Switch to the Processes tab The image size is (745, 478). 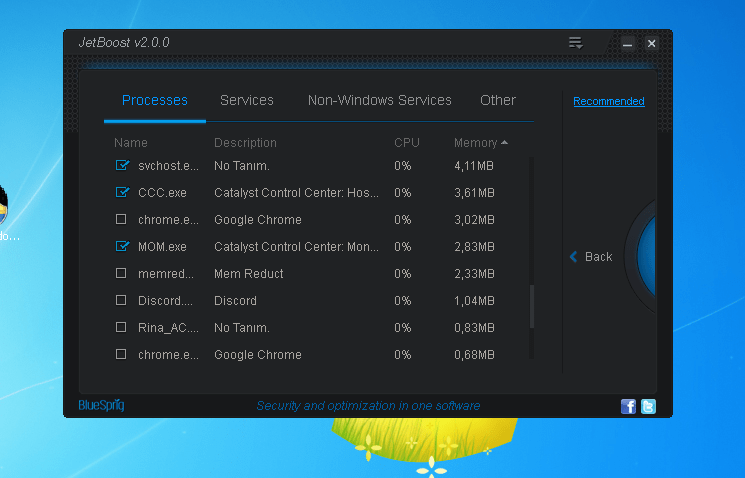coord(155,100)
